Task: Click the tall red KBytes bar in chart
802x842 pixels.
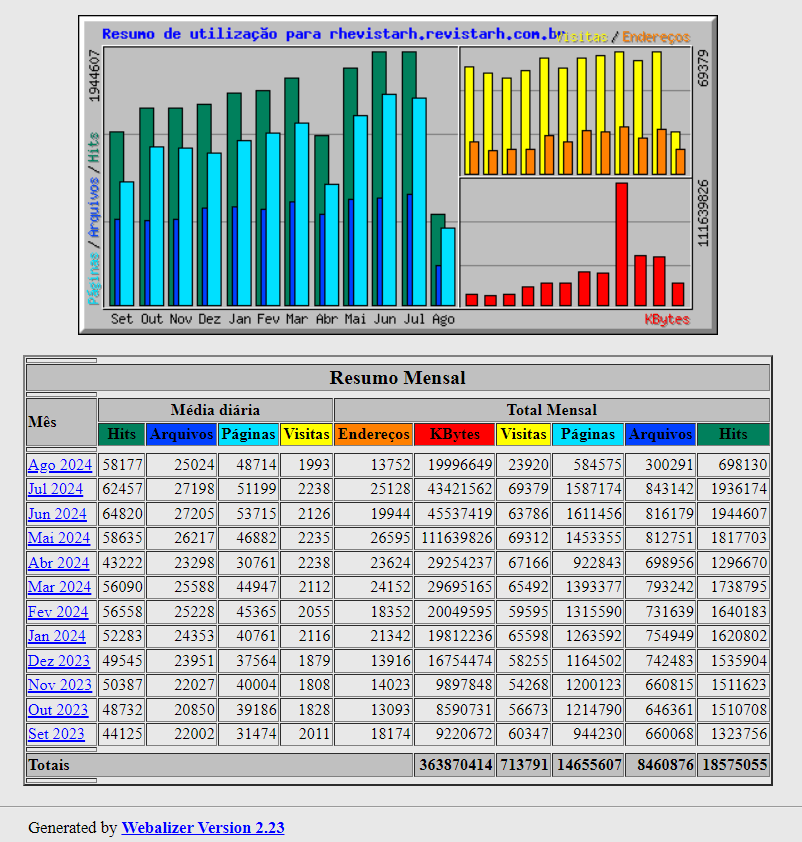Action: point(622,244)
